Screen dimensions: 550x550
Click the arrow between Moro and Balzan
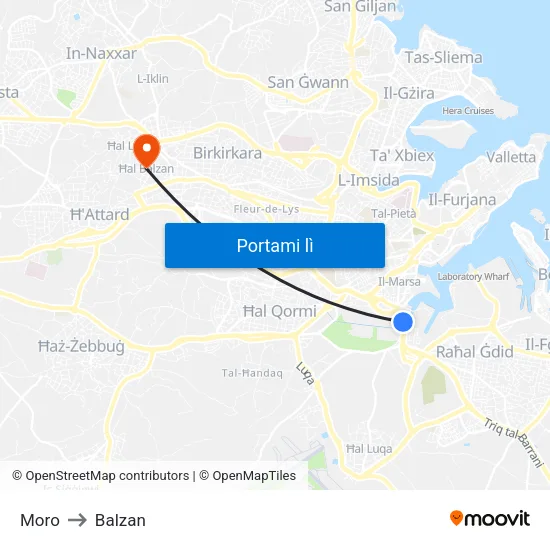(77, 520)
